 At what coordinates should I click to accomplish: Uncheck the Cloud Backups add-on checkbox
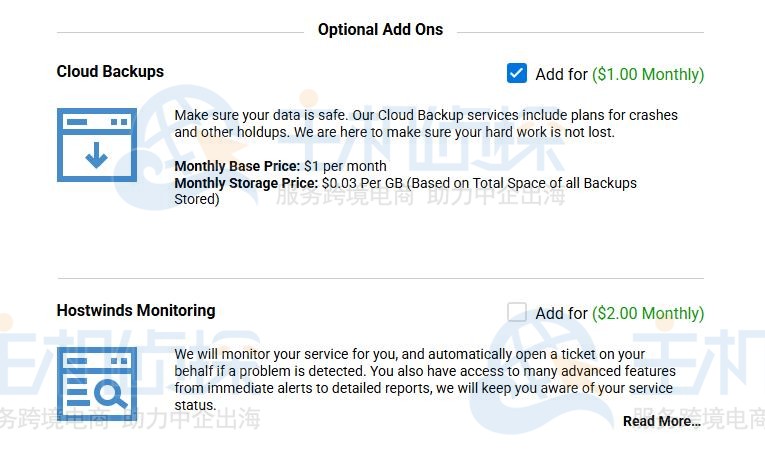coord(516,73)
